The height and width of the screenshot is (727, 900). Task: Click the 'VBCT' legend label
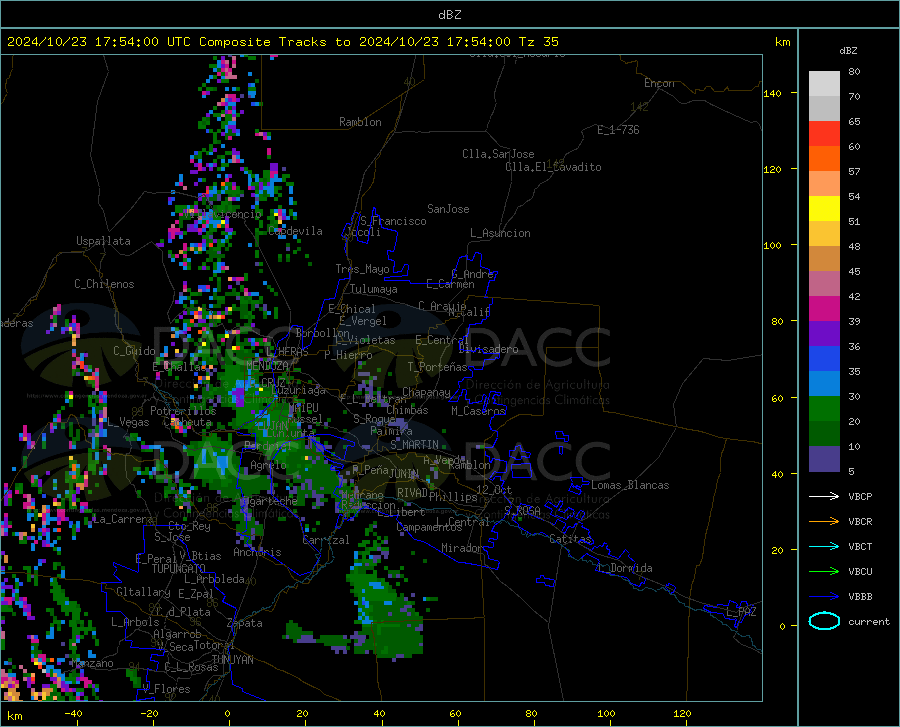pos(860,547)
